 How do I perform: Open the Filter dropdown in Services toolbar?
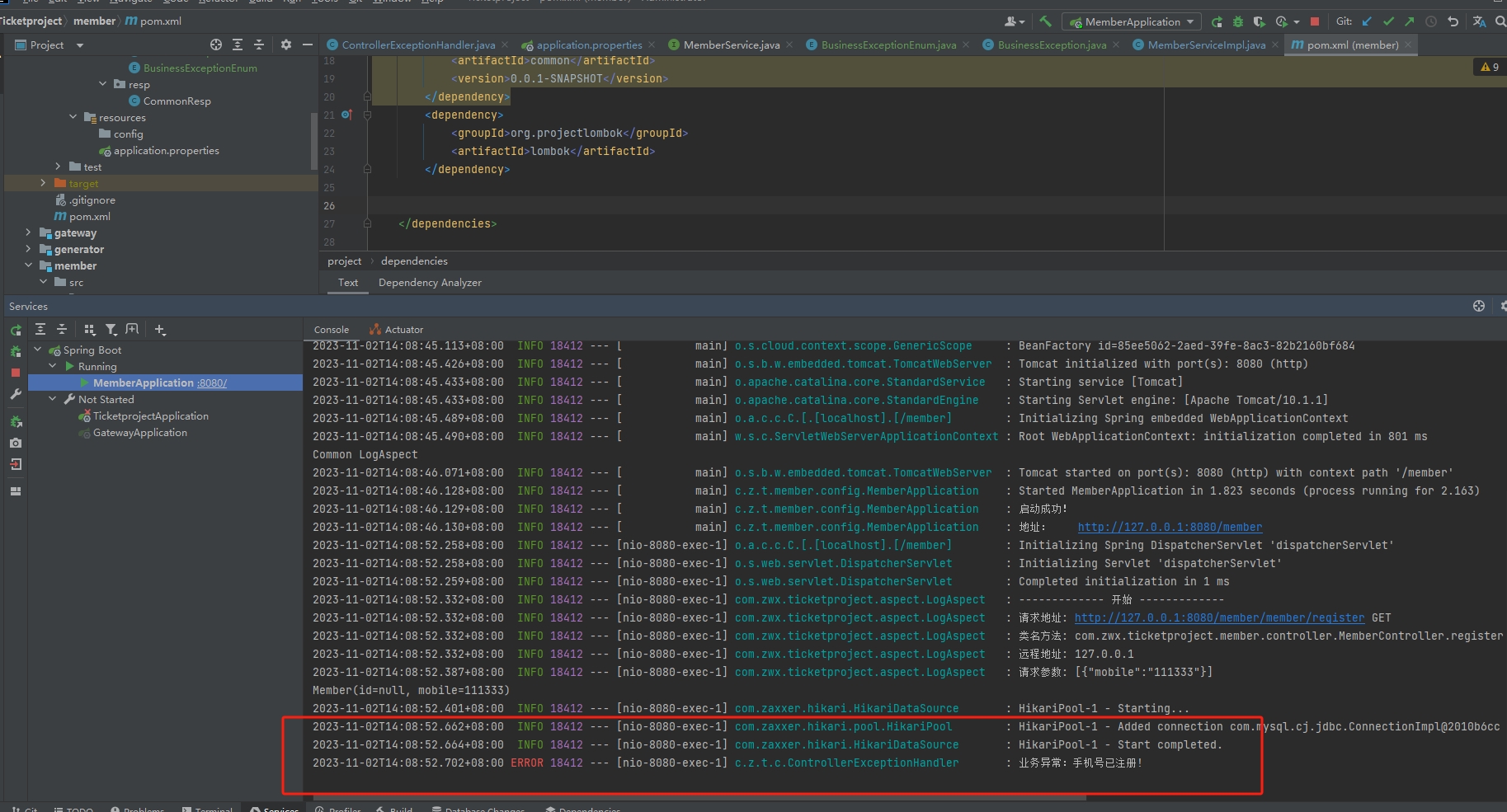(111, 330)
